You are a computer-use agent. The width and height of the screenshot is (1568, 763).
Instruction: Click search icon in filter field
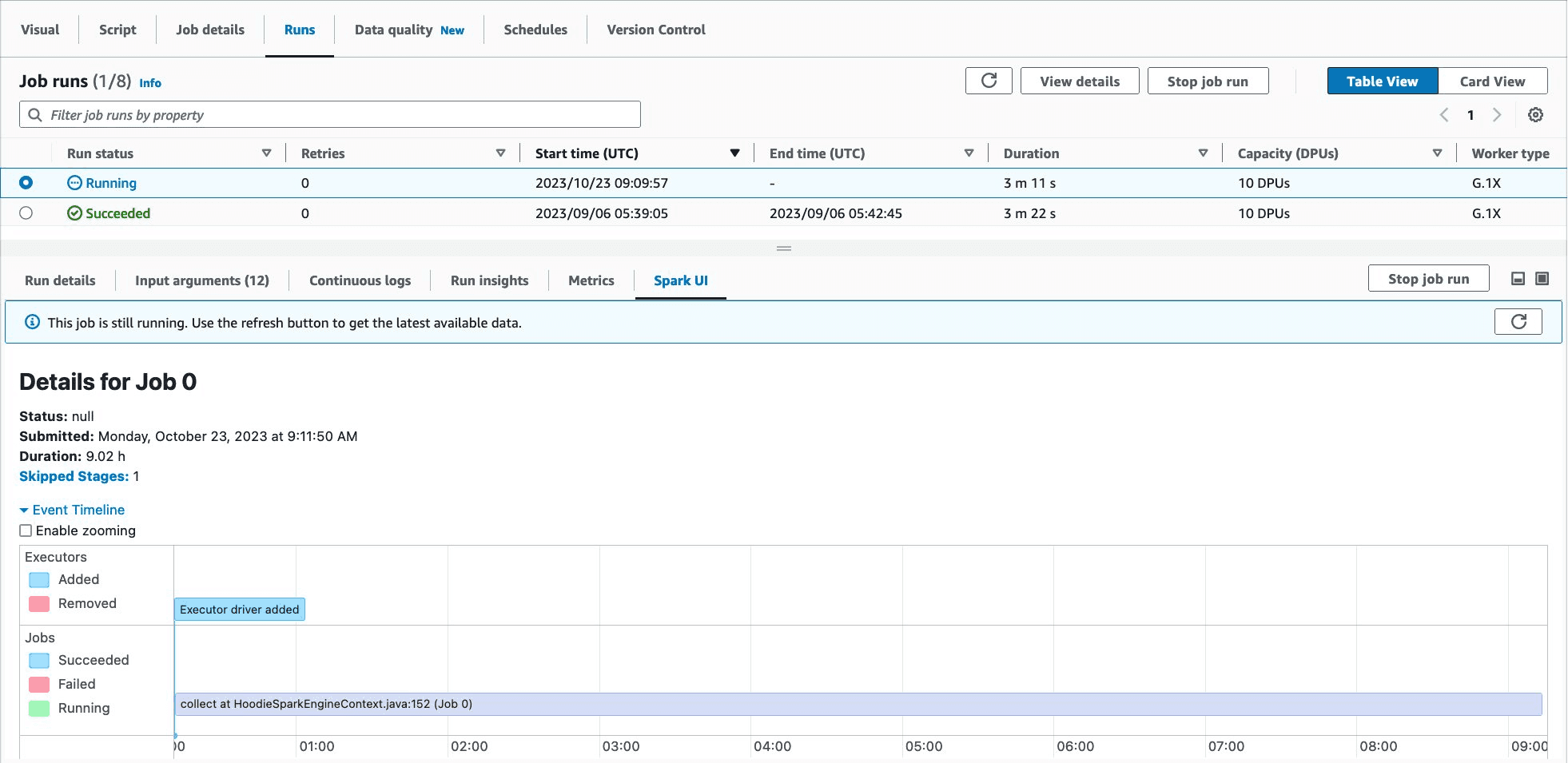click(x=34, y=115)
